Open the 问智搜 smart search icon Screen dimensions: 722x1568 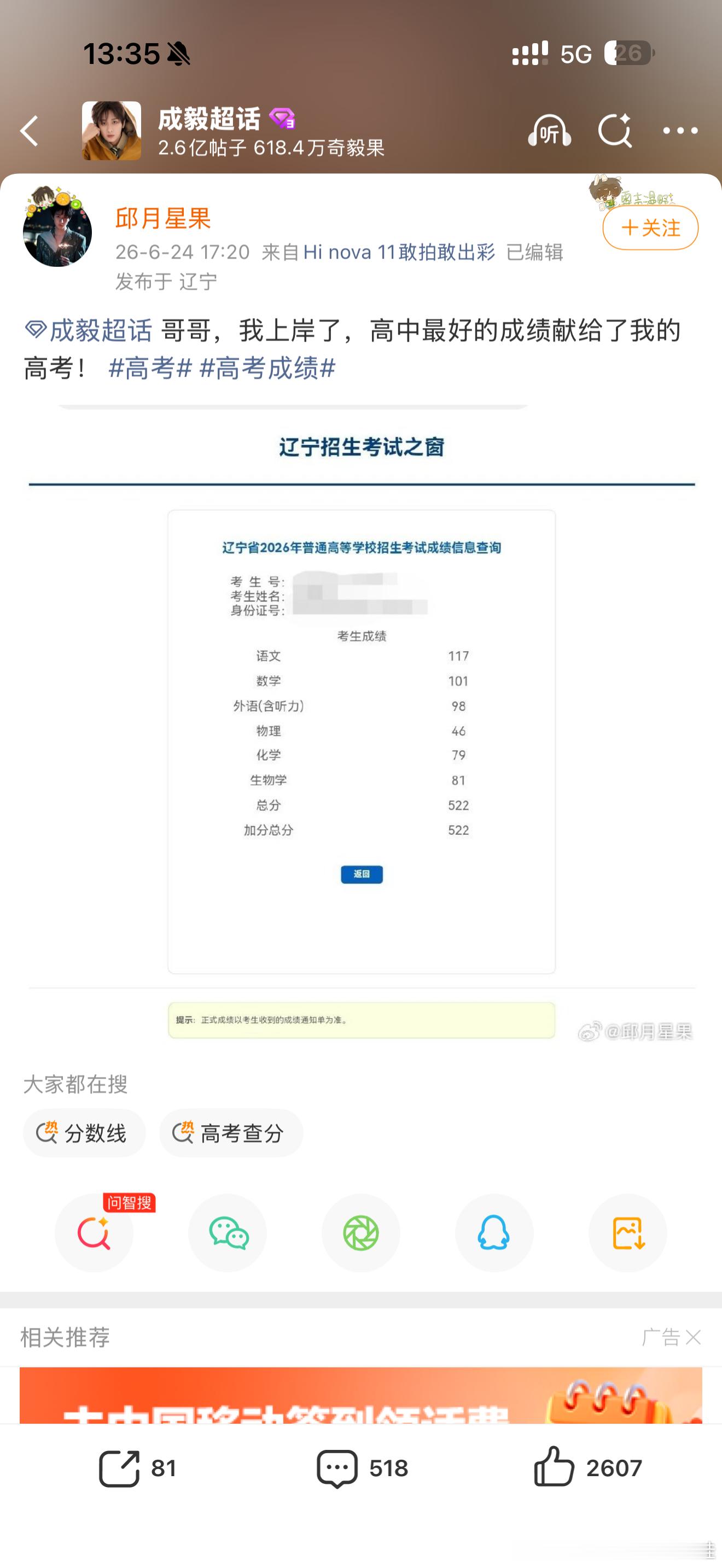tap(94, 1233)
